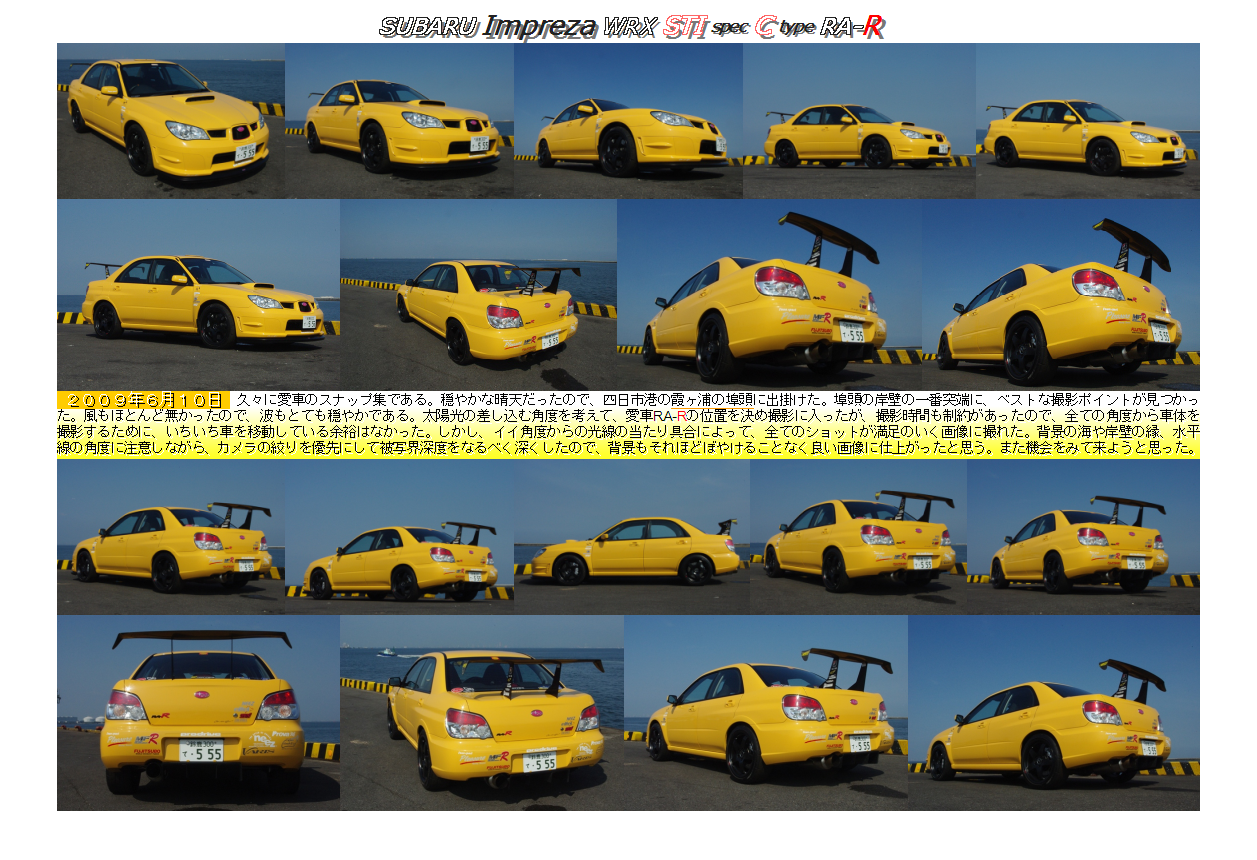Open the first photo below the text paragraph
The image size is (1257, 860).
(x=171, y=537)
